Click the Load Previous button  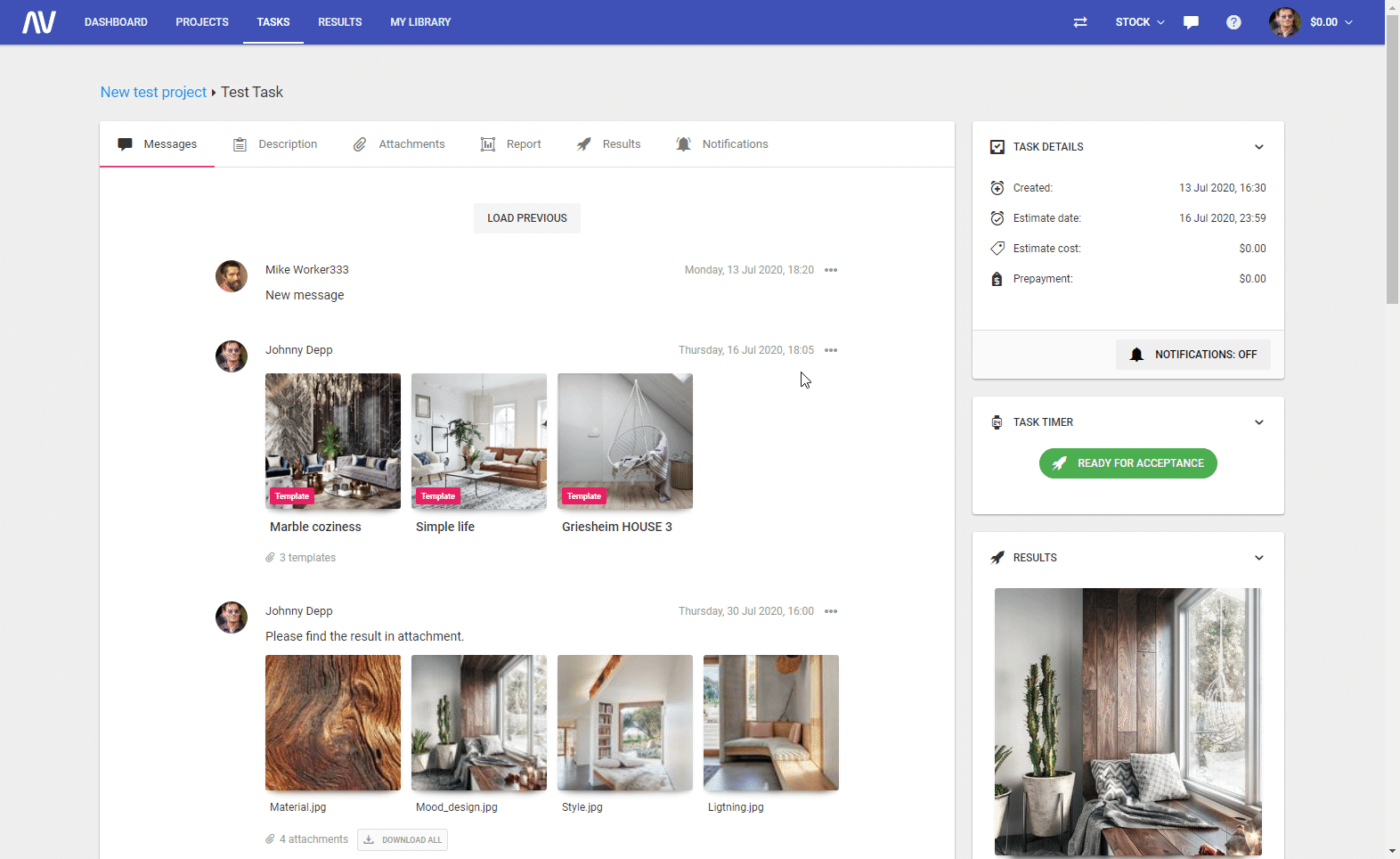[526, 218]
